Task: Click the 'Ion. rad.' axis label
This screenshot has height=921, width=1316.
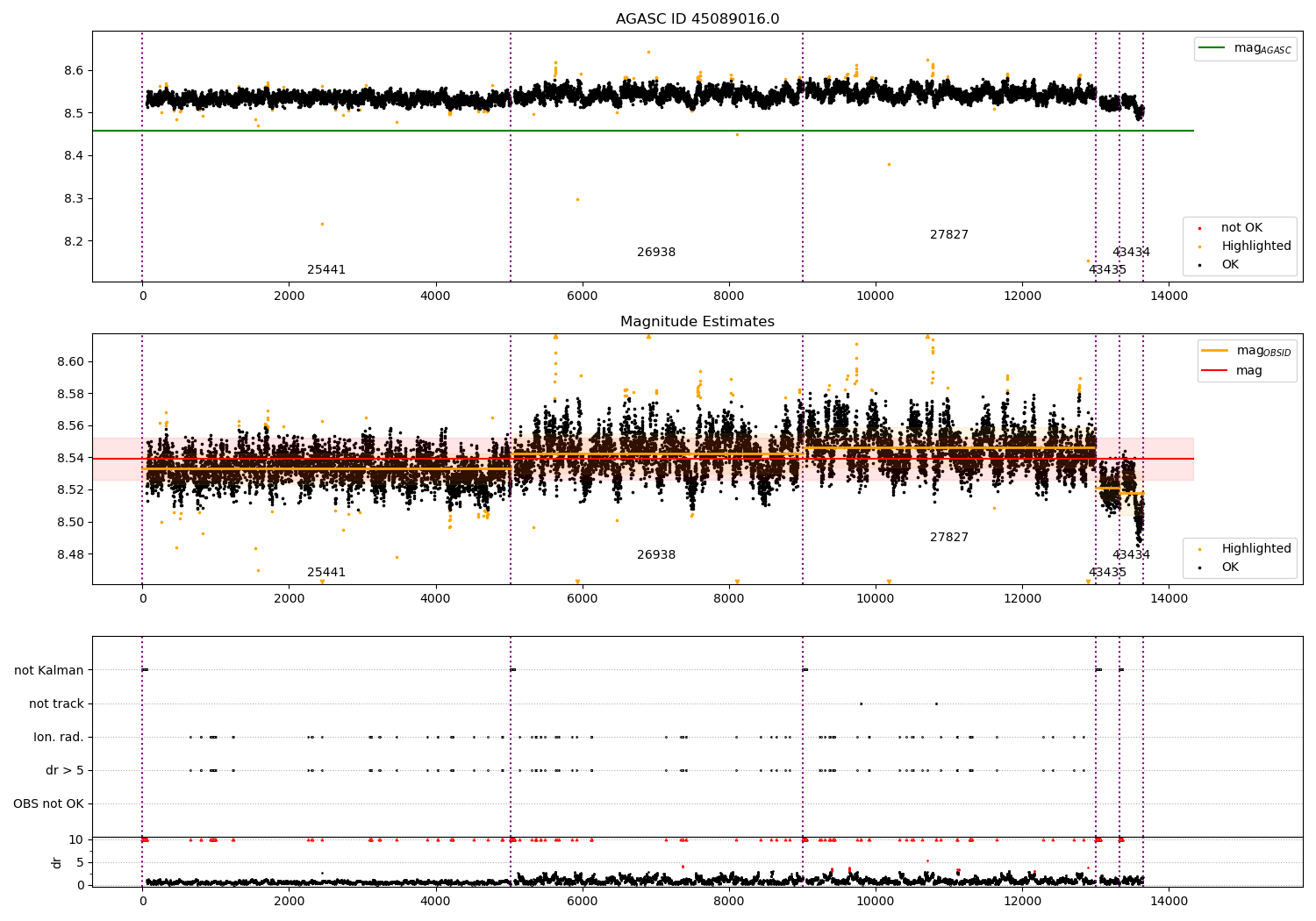Action: click(59, 737)
